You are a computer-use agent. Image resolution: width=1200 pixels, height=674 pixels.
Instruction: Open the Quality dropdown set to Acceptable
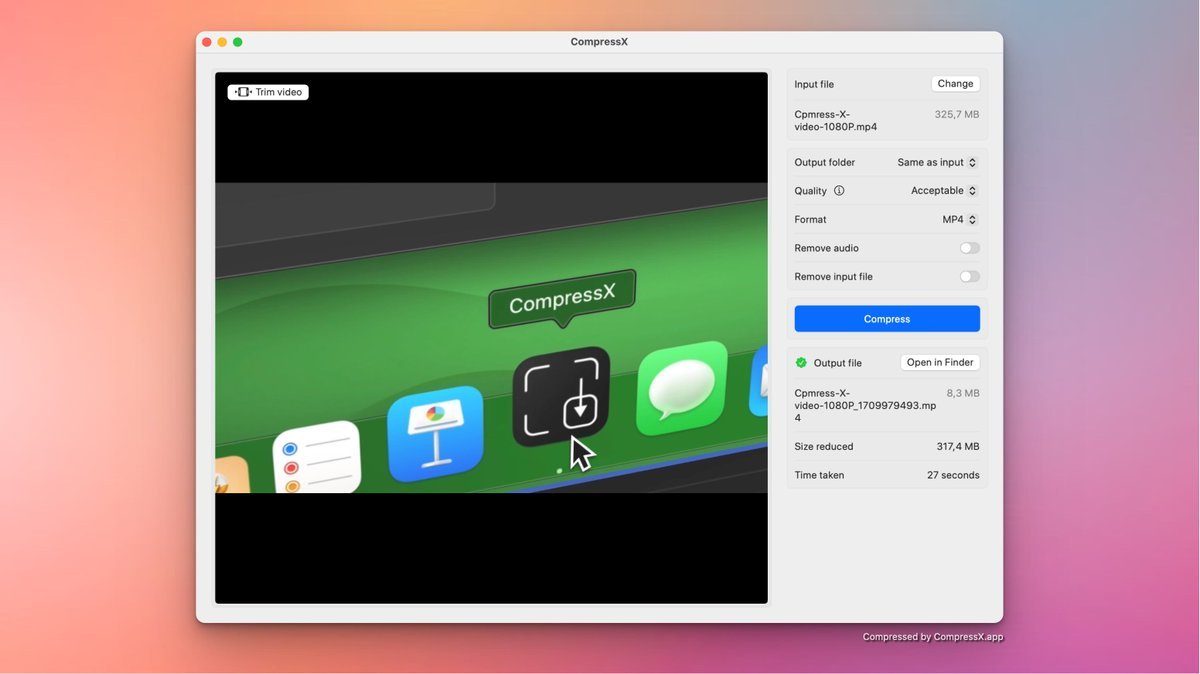click(x=943, y=191)
